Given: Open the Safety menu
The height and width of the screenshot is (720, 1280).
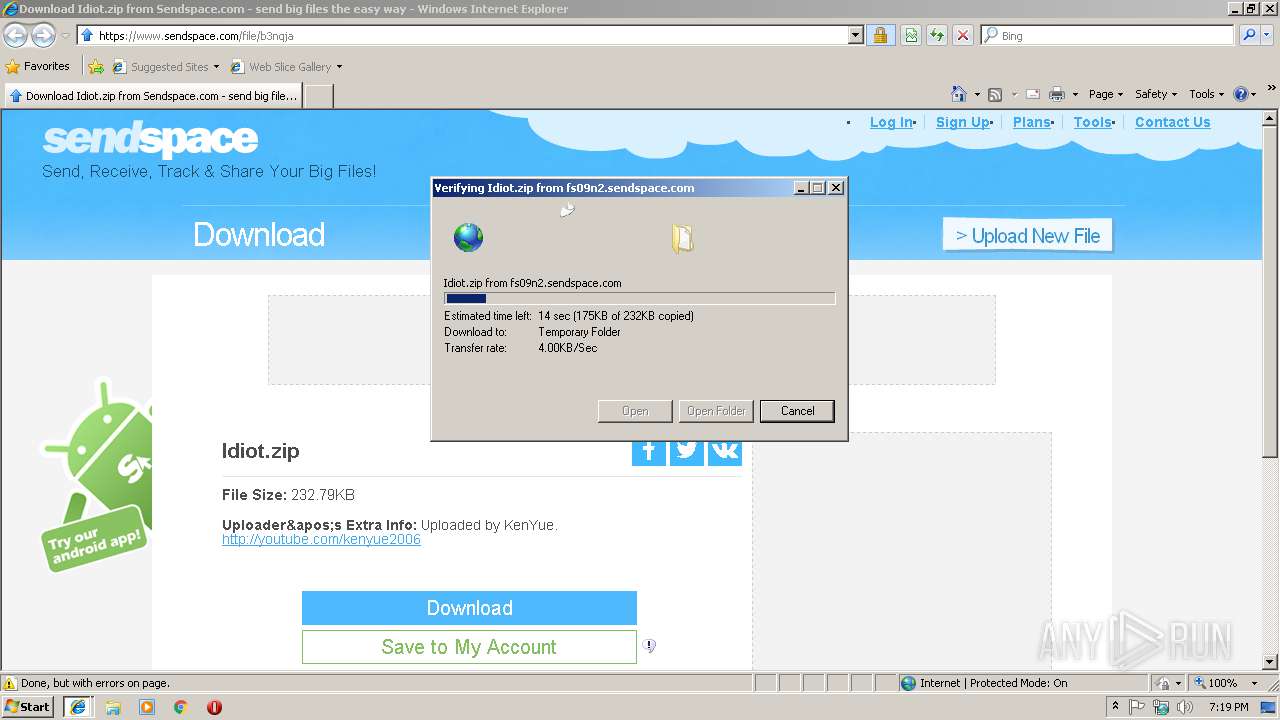Looking at the screenshot, I should [x=1156, y=94].
